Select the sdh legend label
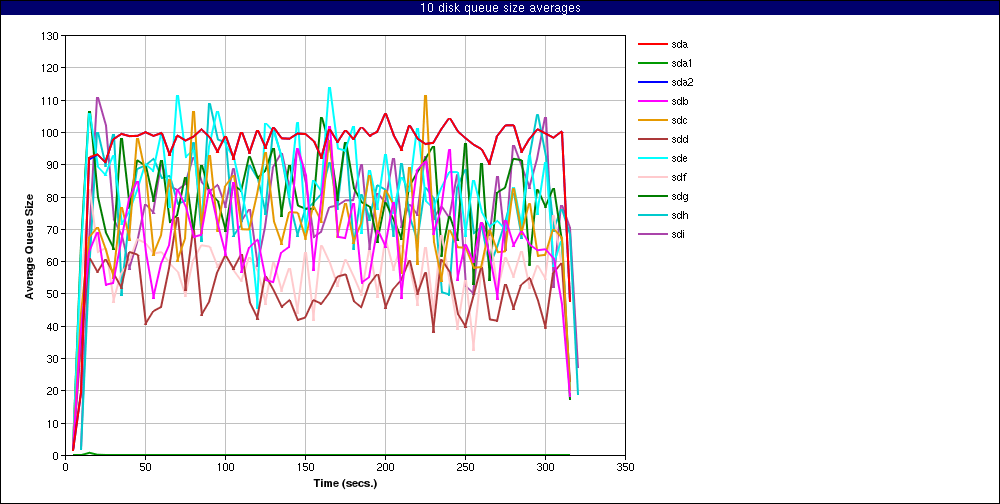 click(x=679, y=215)
